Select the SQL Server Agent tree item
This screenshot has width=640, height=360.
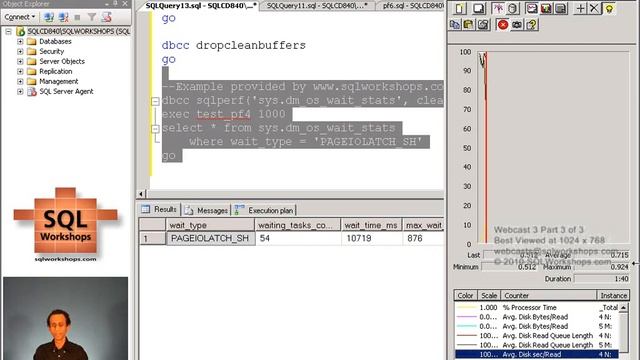click(66, 91)
